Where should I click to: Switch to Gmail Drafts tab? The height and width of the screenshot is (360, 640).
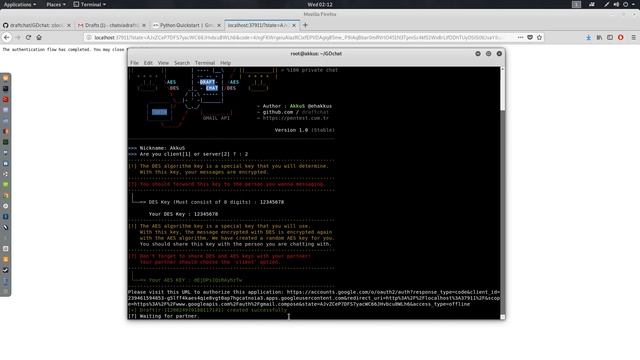point(112,25)
